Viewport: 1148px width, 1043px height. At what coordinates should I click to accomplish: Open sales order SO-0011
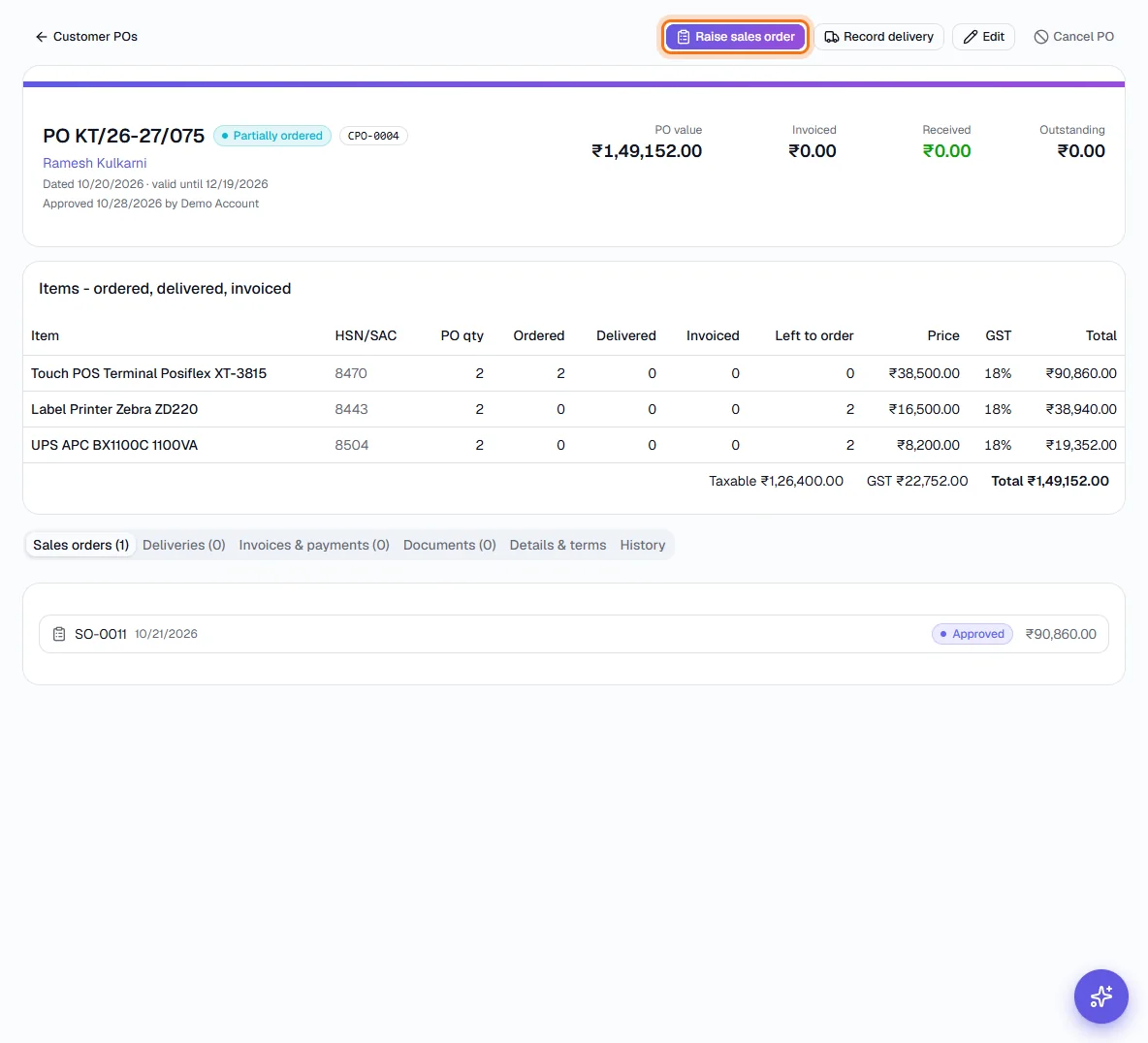(573, 634)
